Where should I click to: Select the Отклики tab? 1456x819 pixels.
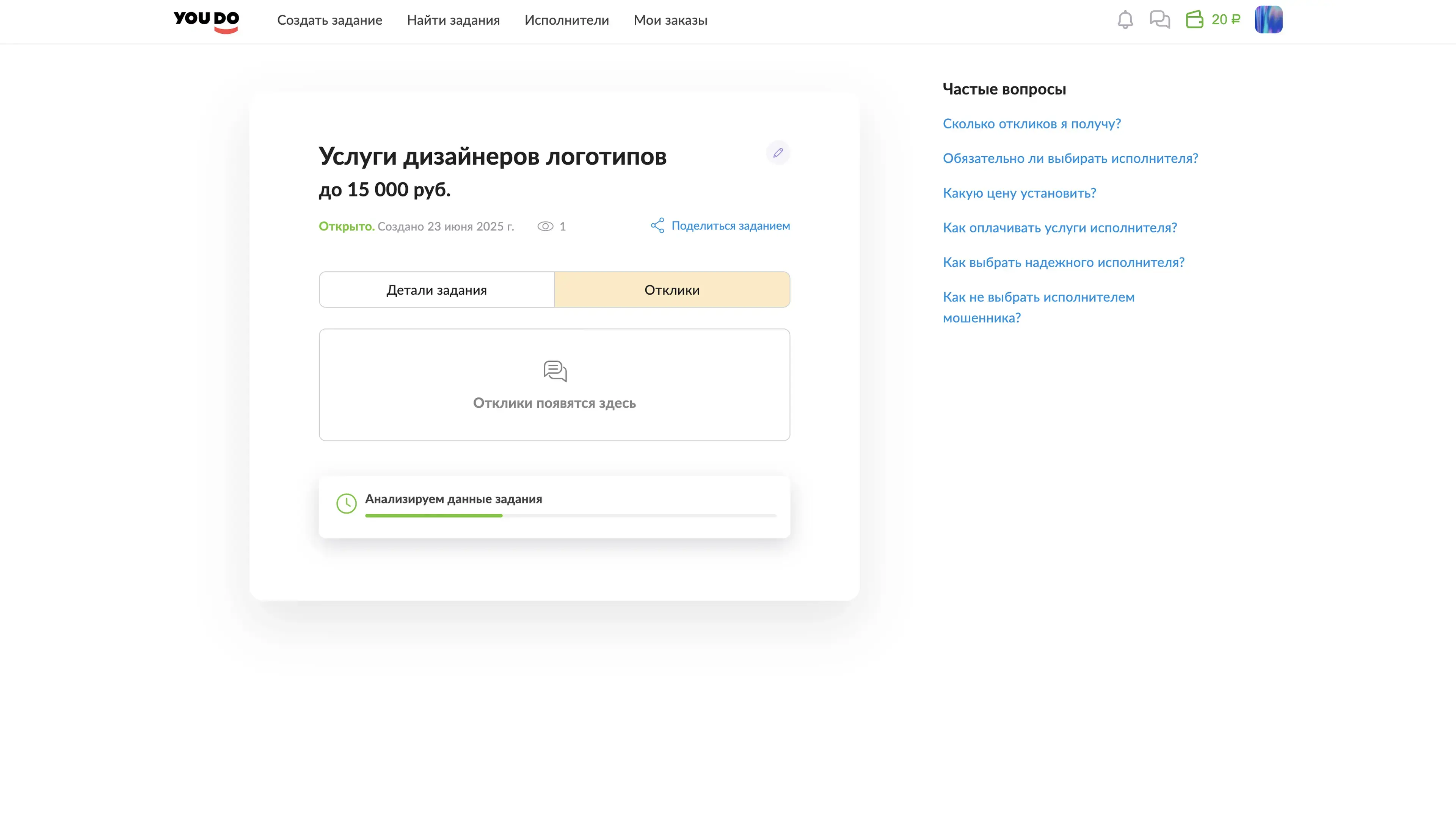coord(672,290)
